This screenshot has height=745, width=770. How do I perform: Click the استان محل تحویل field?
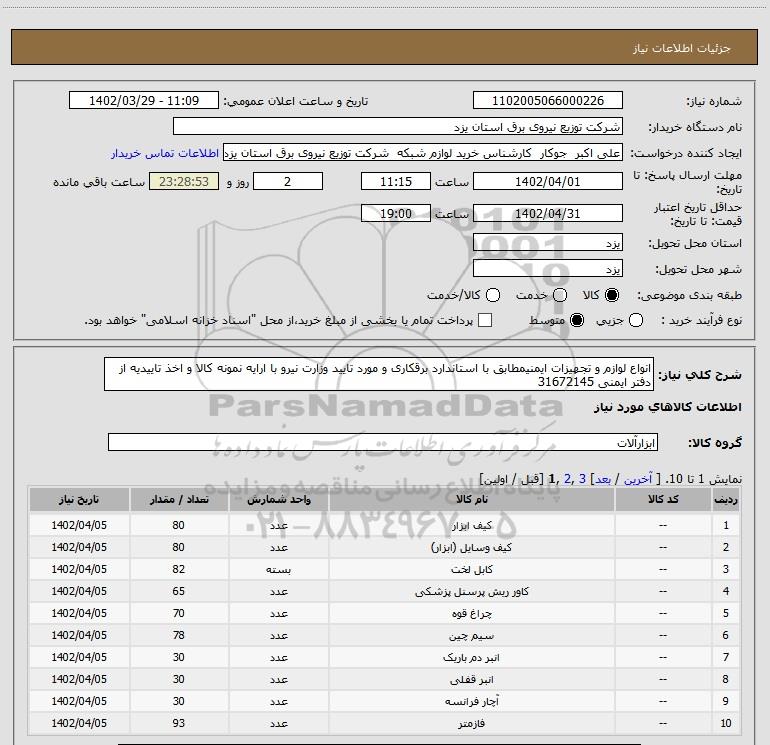[x=548, y=243]
